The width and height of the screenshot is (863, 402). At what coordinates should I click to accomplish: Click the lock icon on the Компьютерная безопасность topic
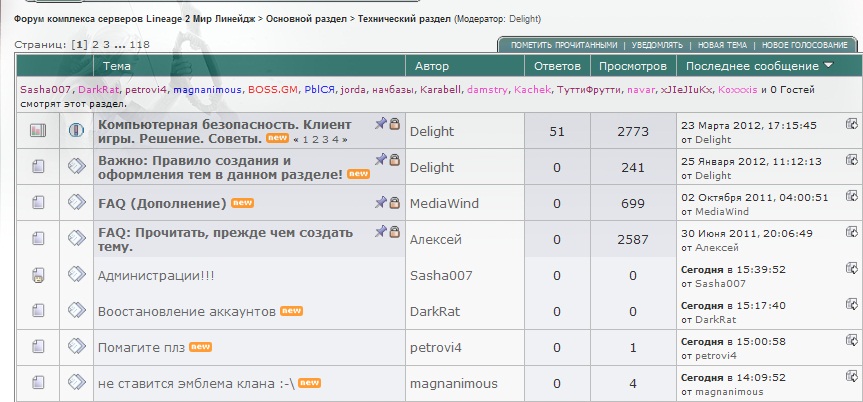[x=394, y=123]
